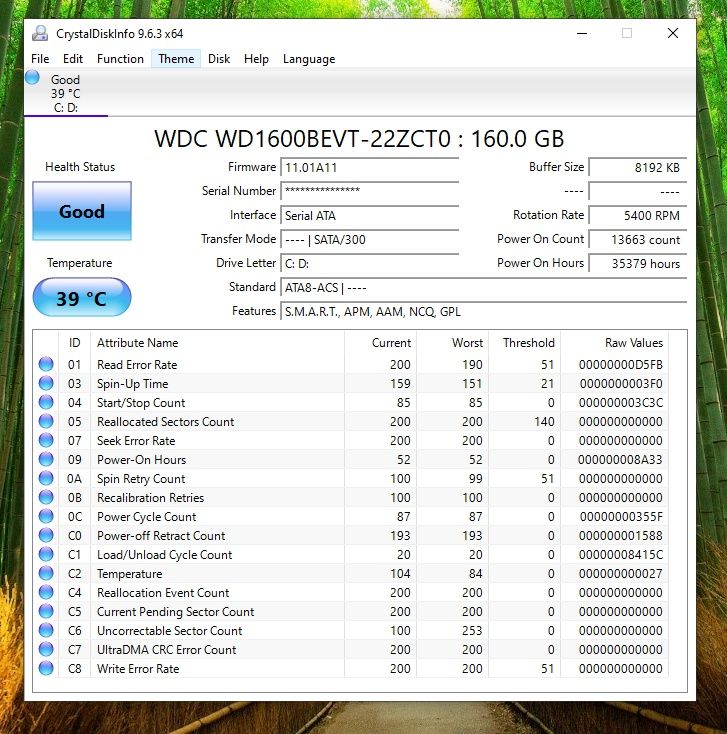
Task: Click the CrystalDiskInfo app icon in title bar
Action: (40, 34)
